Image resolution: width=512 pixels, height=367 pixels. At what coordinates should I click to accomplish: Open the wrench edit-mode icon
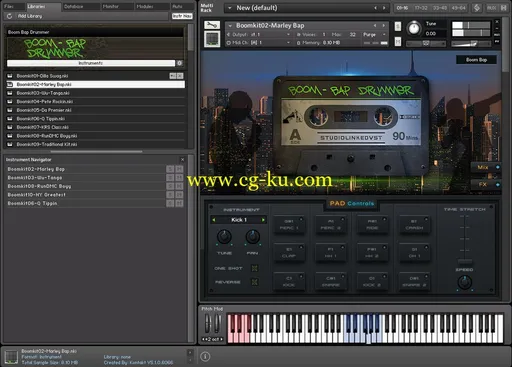tap(212, 25)
